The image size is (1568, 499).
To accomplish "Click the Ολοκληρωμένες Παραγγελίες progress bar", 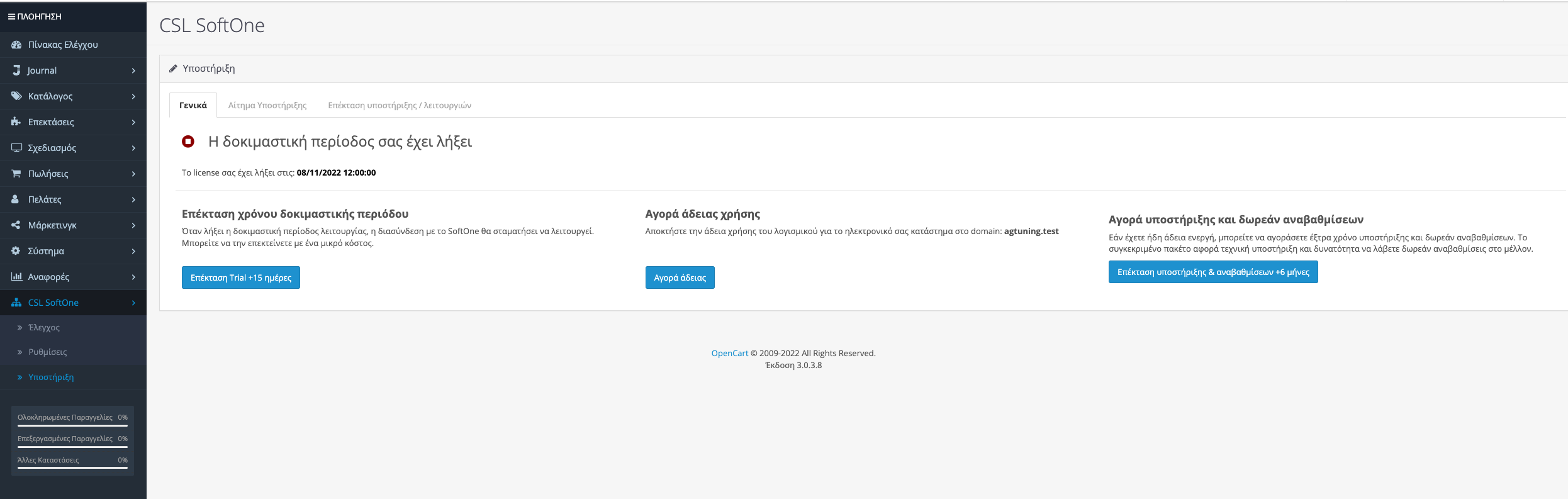I will click(x=72, y=425).
